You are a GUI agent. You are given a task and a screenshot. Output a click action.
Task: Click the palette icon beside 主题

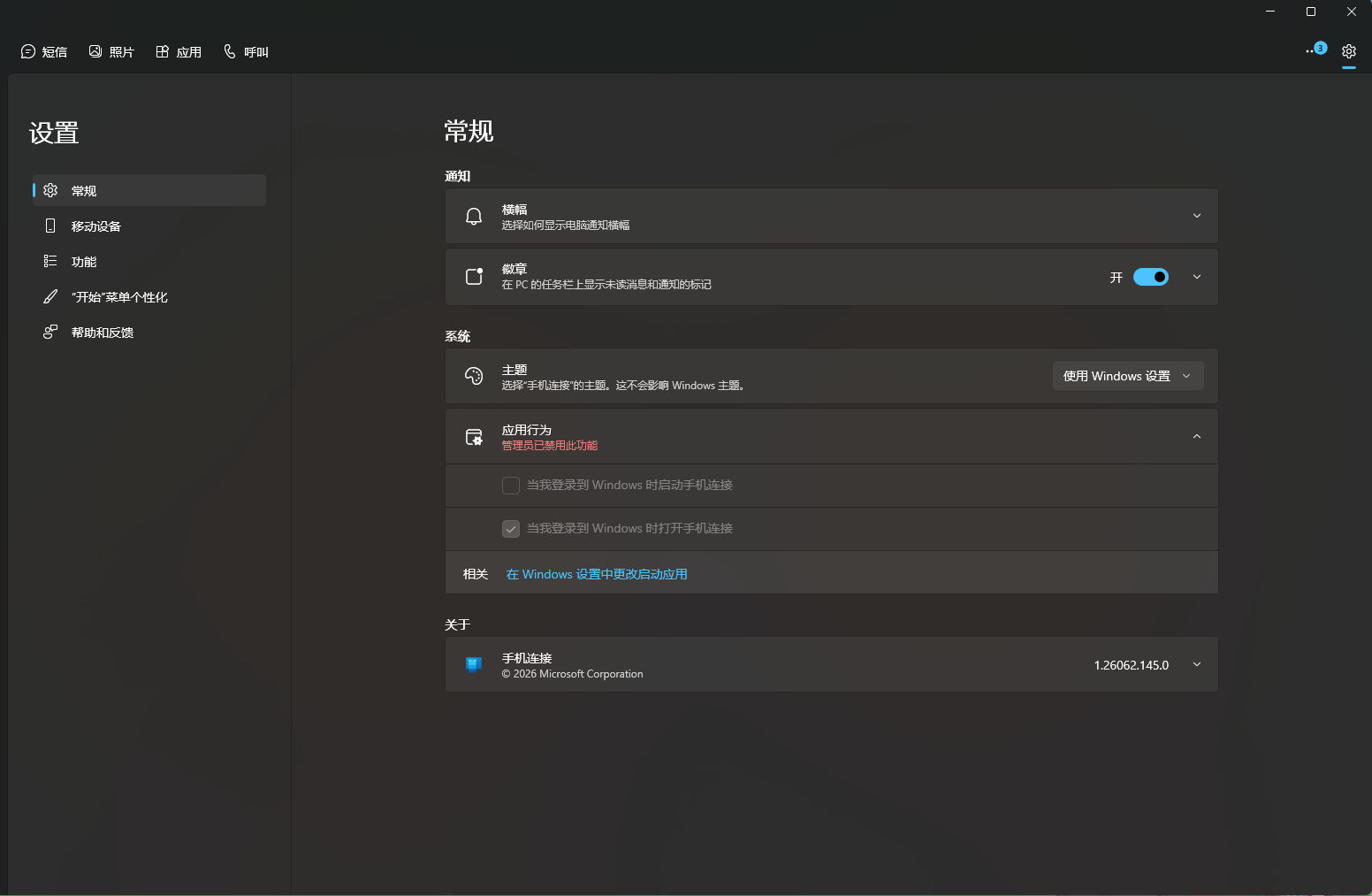(474, 376)
